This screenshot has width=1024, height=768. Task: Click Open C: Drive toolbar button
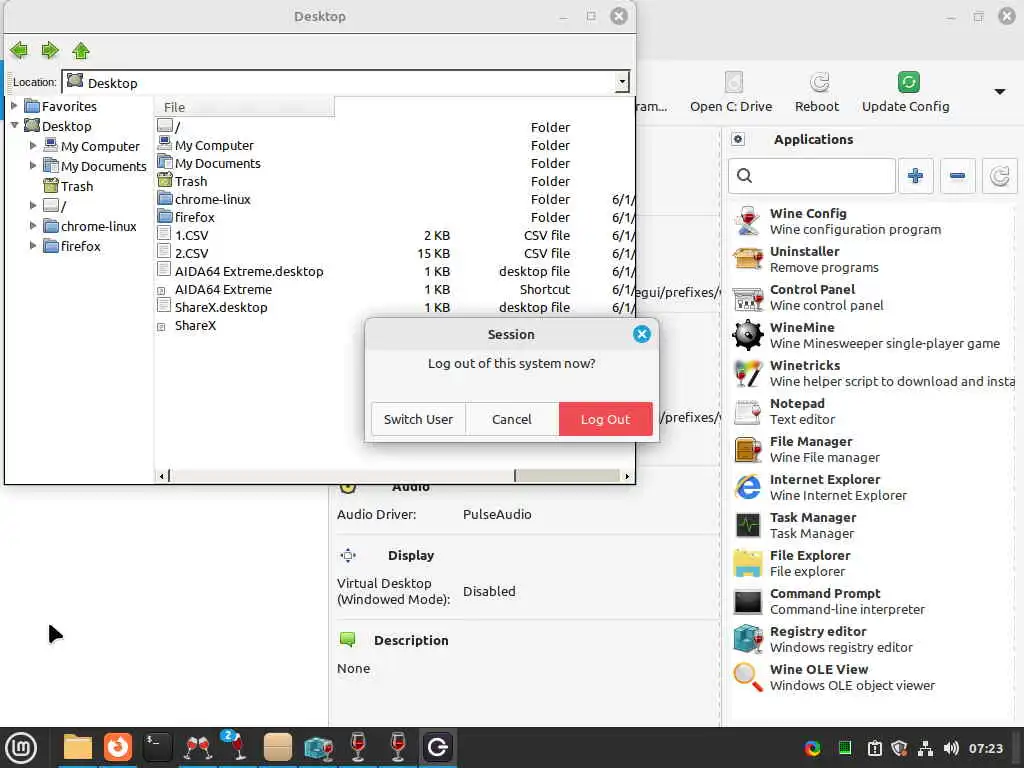[x=731, y=92]
